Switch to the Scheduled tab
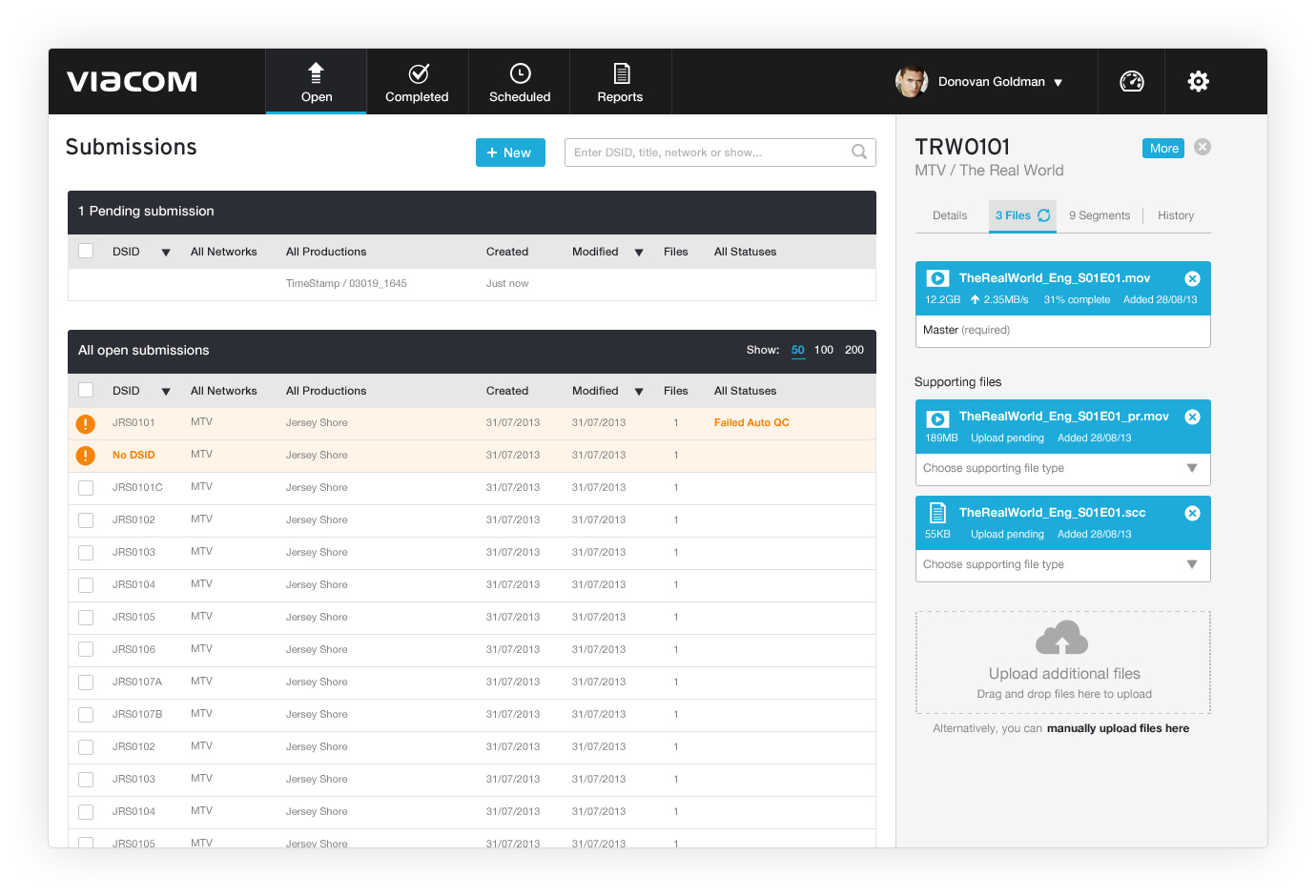 [519, 82]
